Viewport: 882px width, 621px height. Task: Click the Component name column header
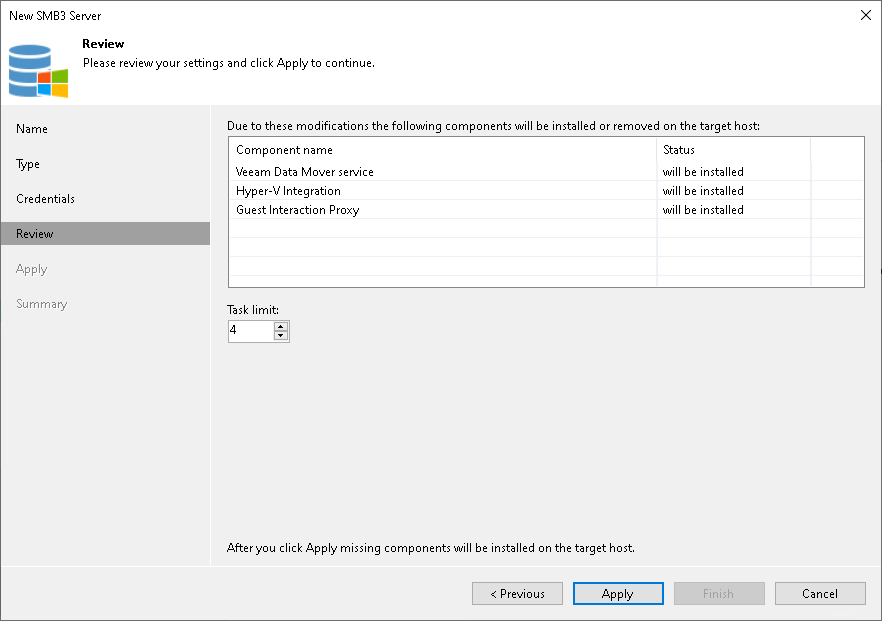pyautogui.click(x=443, y=150)
